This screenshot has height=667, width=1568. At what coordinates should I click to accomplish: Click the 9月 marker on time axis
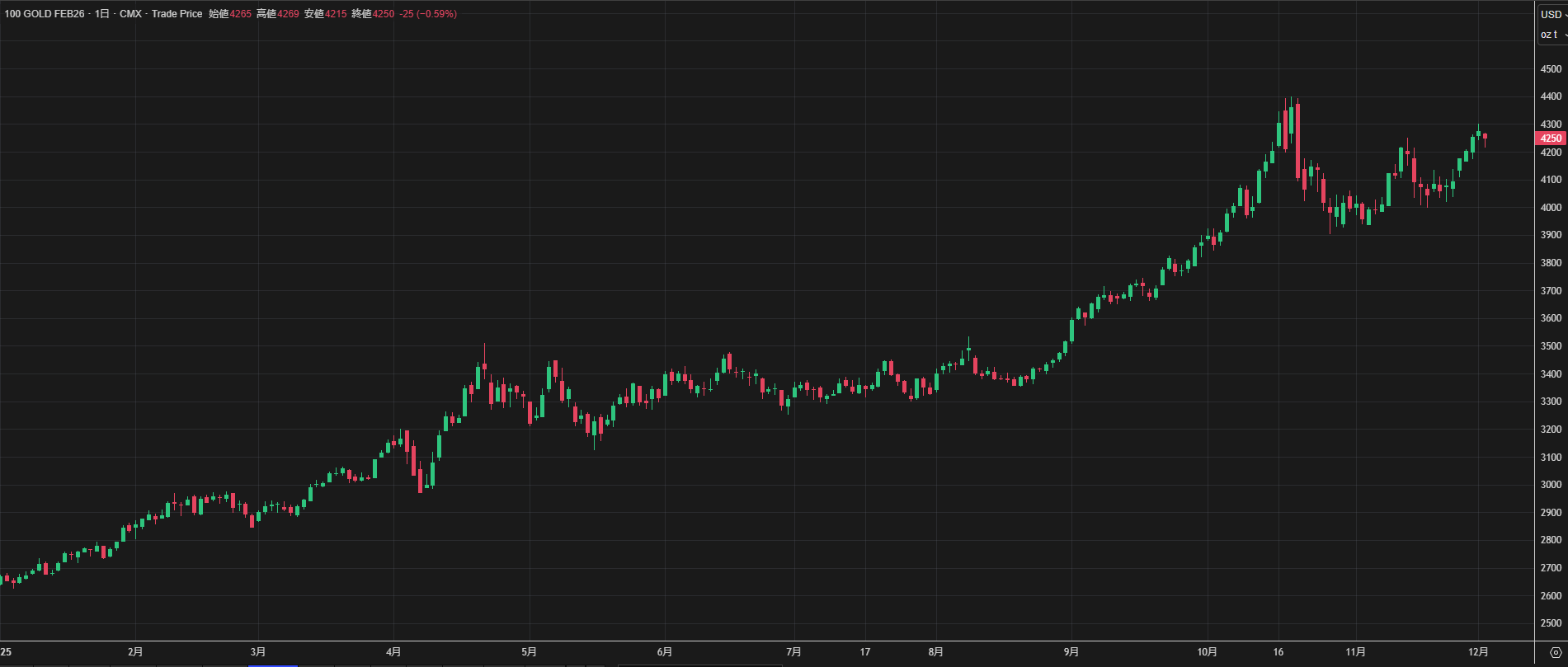click(1071, 652)
